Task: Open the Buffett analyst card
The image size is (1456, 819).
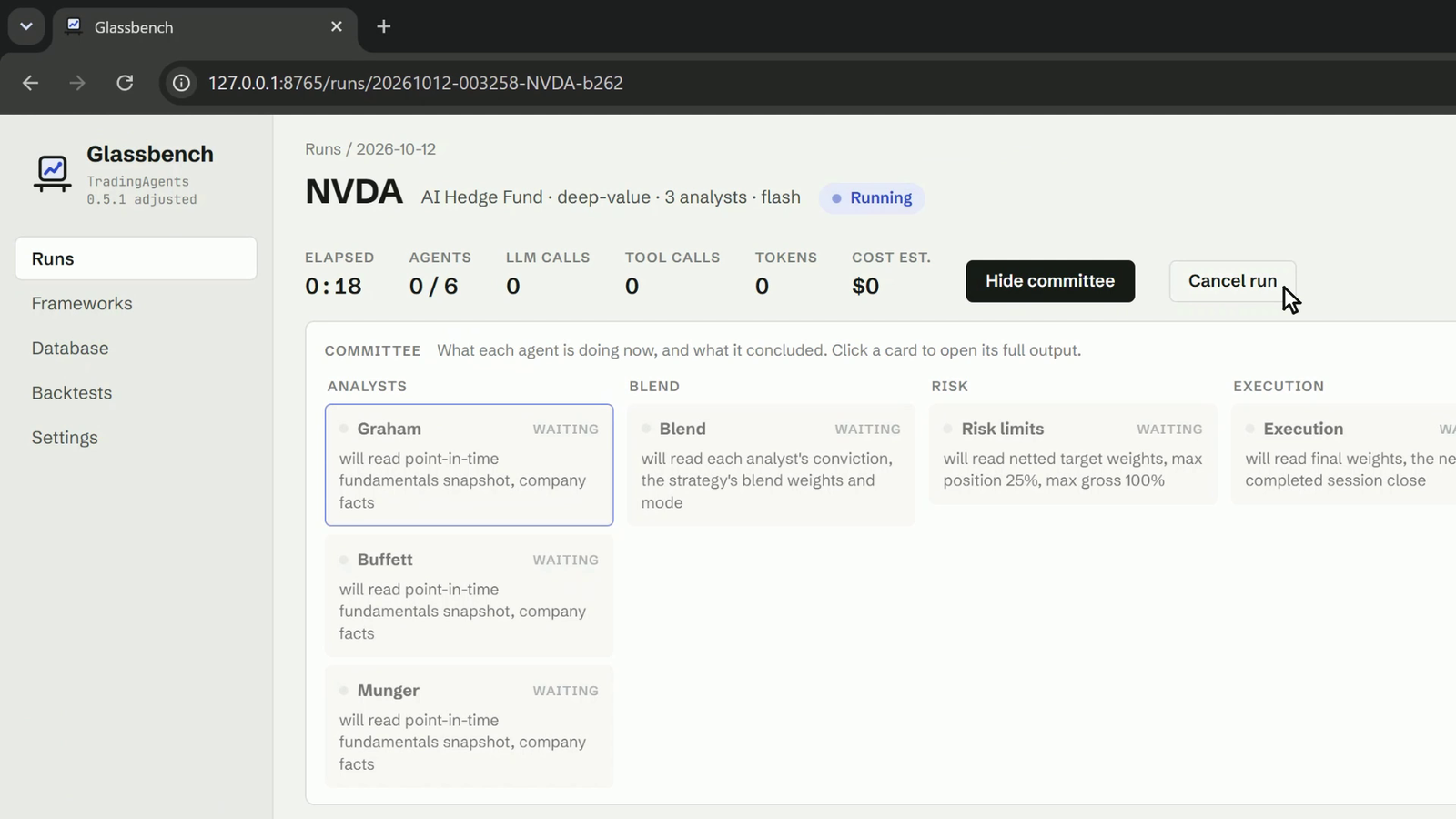Action: point(469,596)
